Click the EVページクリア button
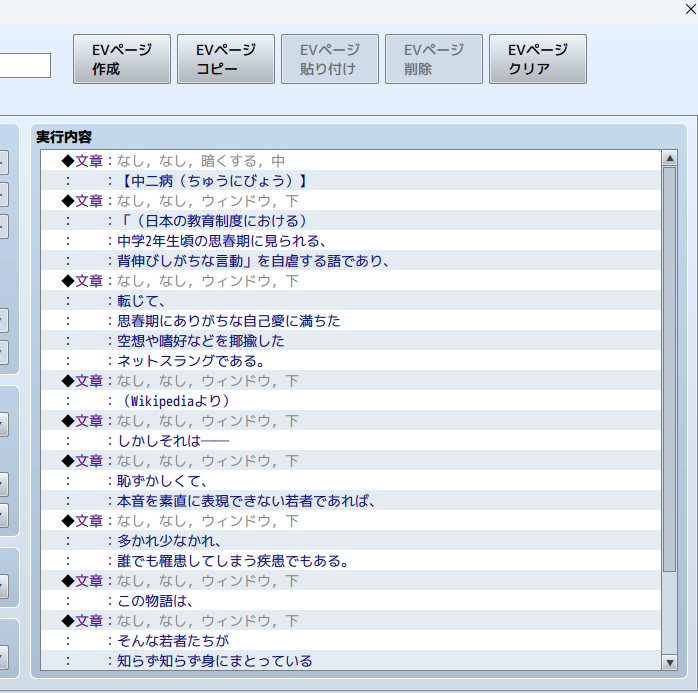 click(x=538, y=59)
